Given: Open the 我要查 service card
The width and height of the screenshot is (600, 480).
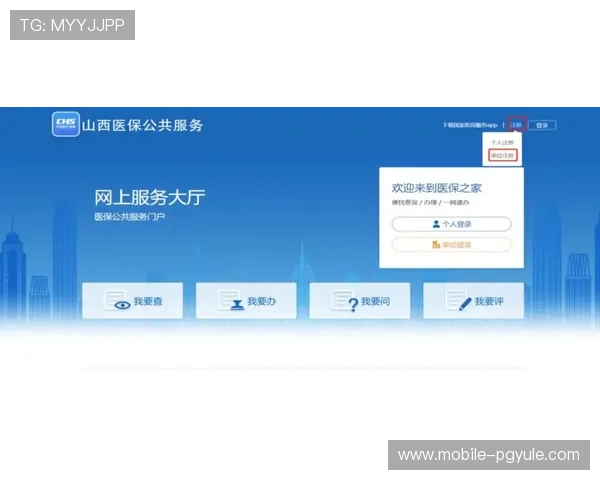Looking at the screenshot, I should pos(132,300).
